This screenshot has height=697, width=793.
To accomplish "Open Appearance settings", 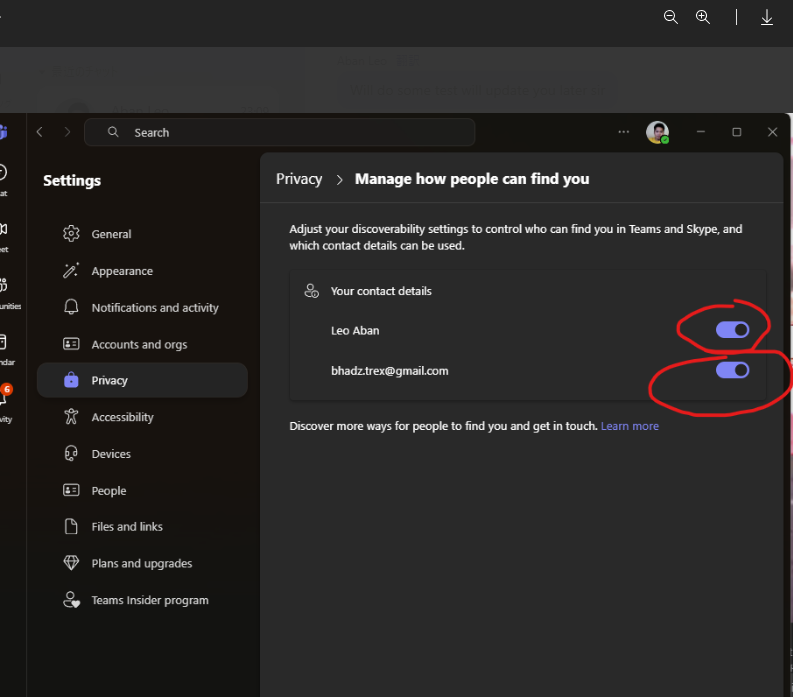I will pos(142,271).
